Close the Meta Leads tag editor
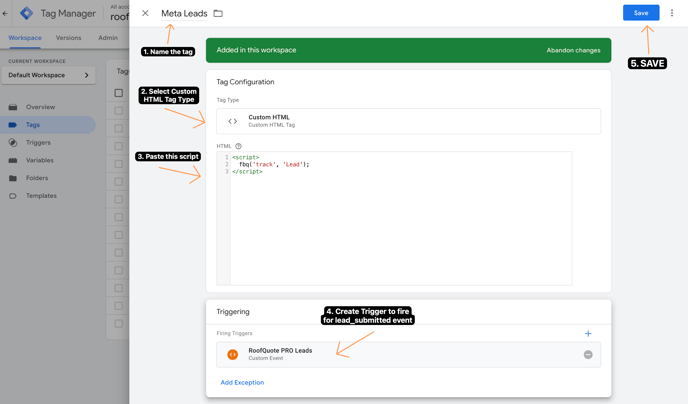The image size is (688, 404). coord(145,13)
